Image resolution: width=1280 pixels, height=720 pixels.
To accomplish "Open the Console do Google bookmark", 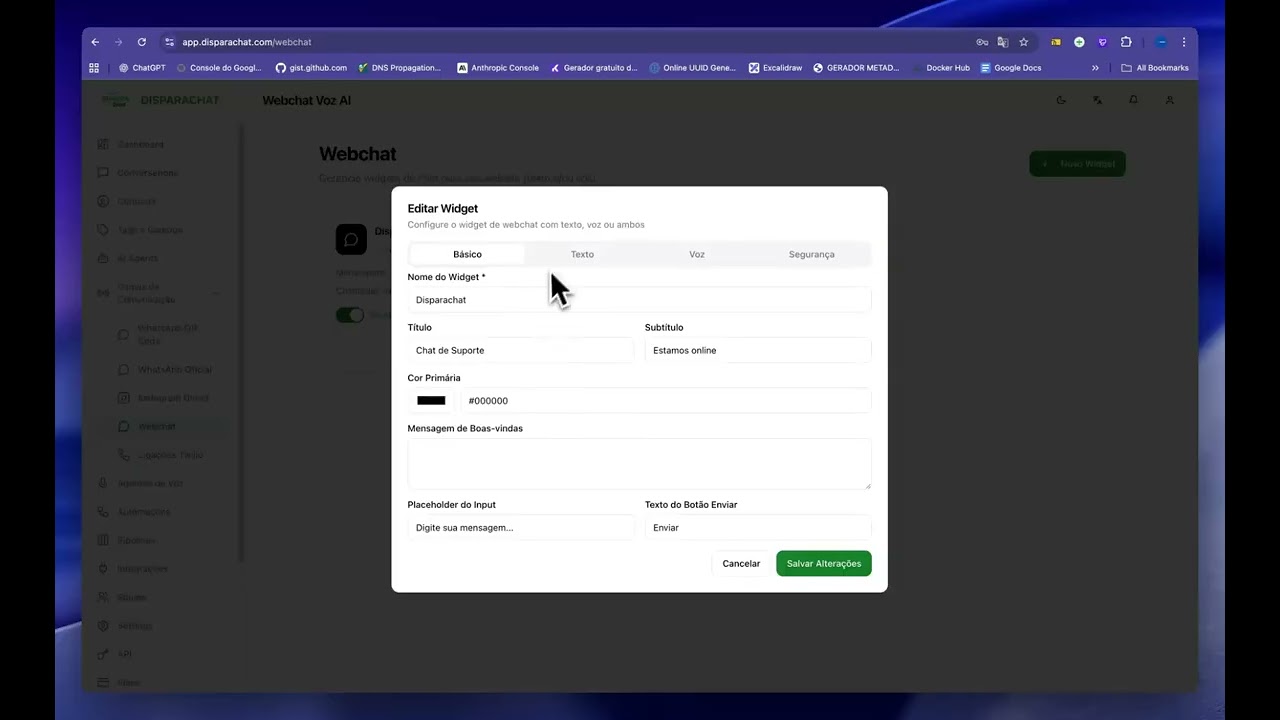I will coord(219,68).
